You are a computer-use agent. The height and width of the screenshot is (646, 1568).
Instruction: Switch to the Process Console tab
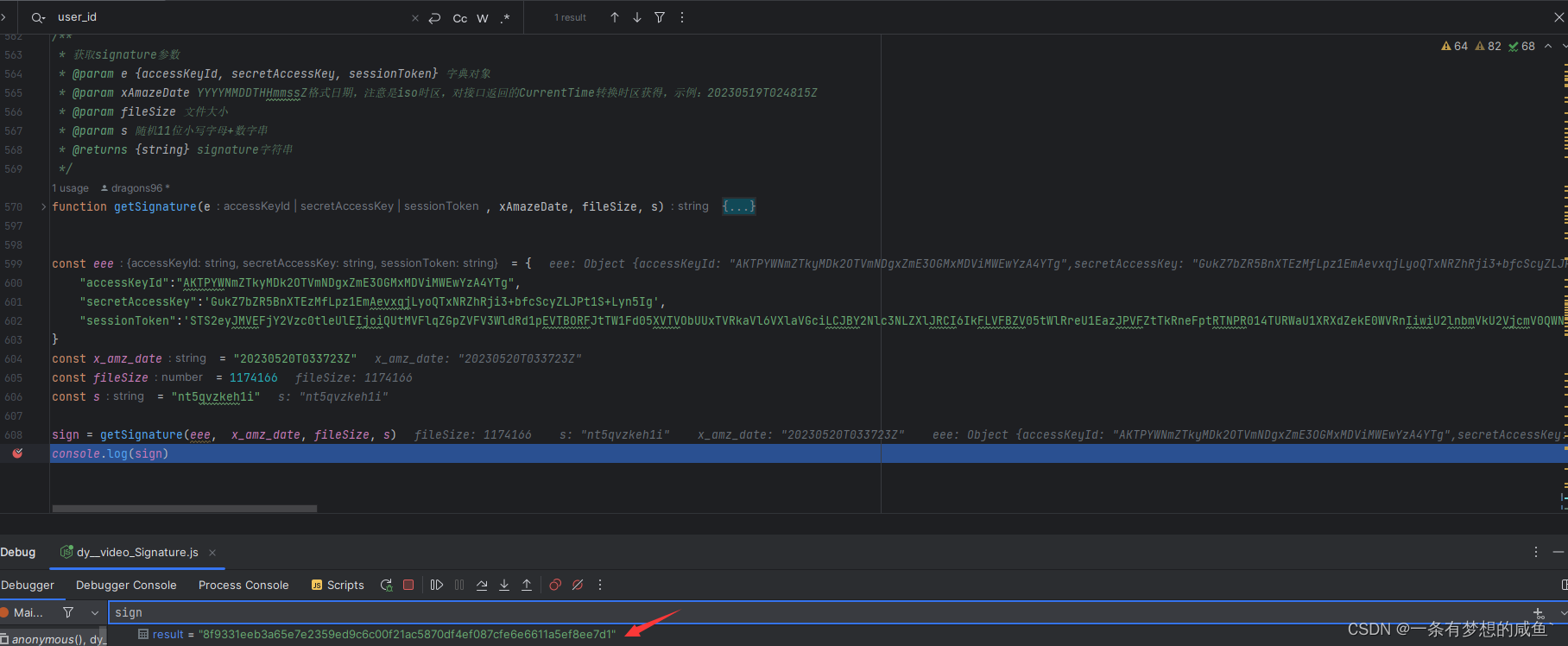[243, 586]
